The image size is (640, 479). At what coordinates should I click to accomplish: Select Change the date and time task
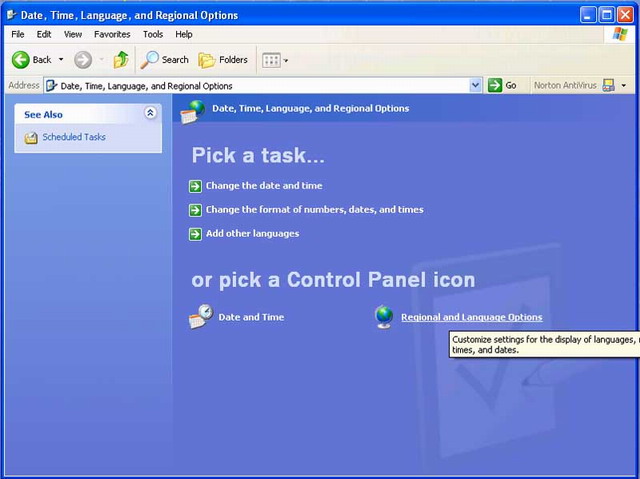(263, 186)
